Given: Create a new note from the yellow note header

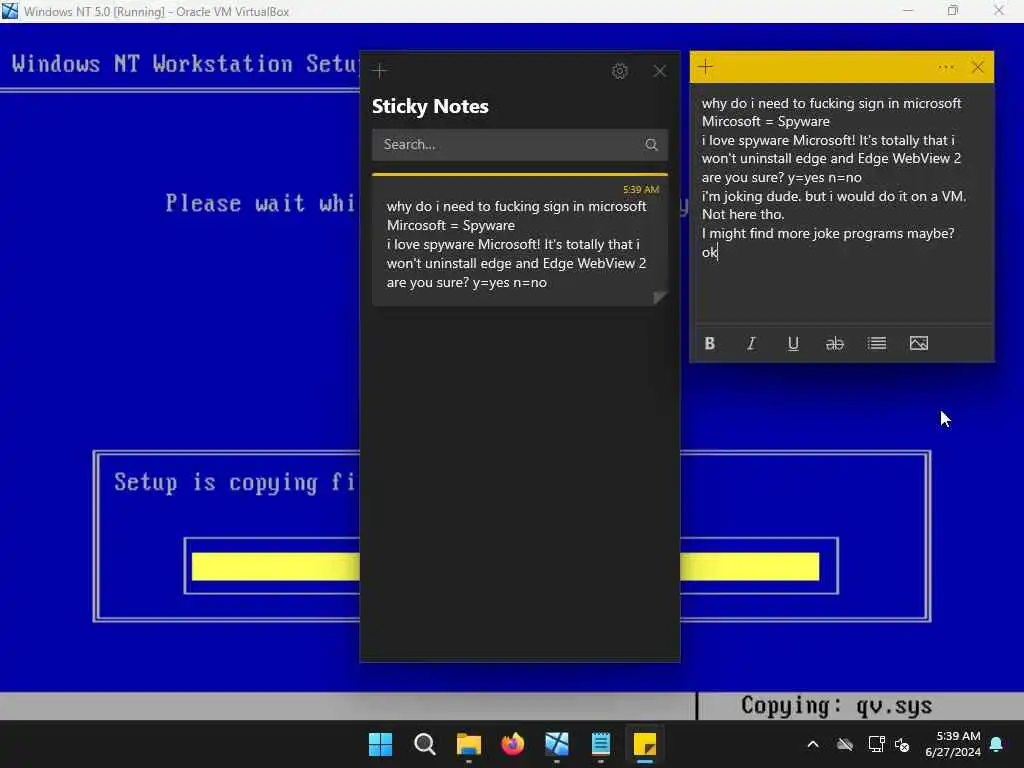Looking at the screenshot, I should [x=705, y=67].
